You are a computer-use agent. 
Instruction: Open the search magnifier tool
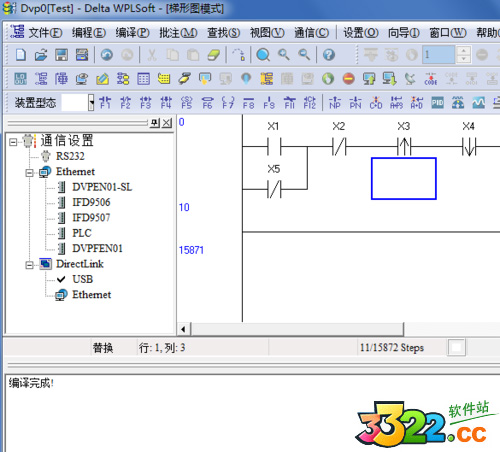click(263, 55)
